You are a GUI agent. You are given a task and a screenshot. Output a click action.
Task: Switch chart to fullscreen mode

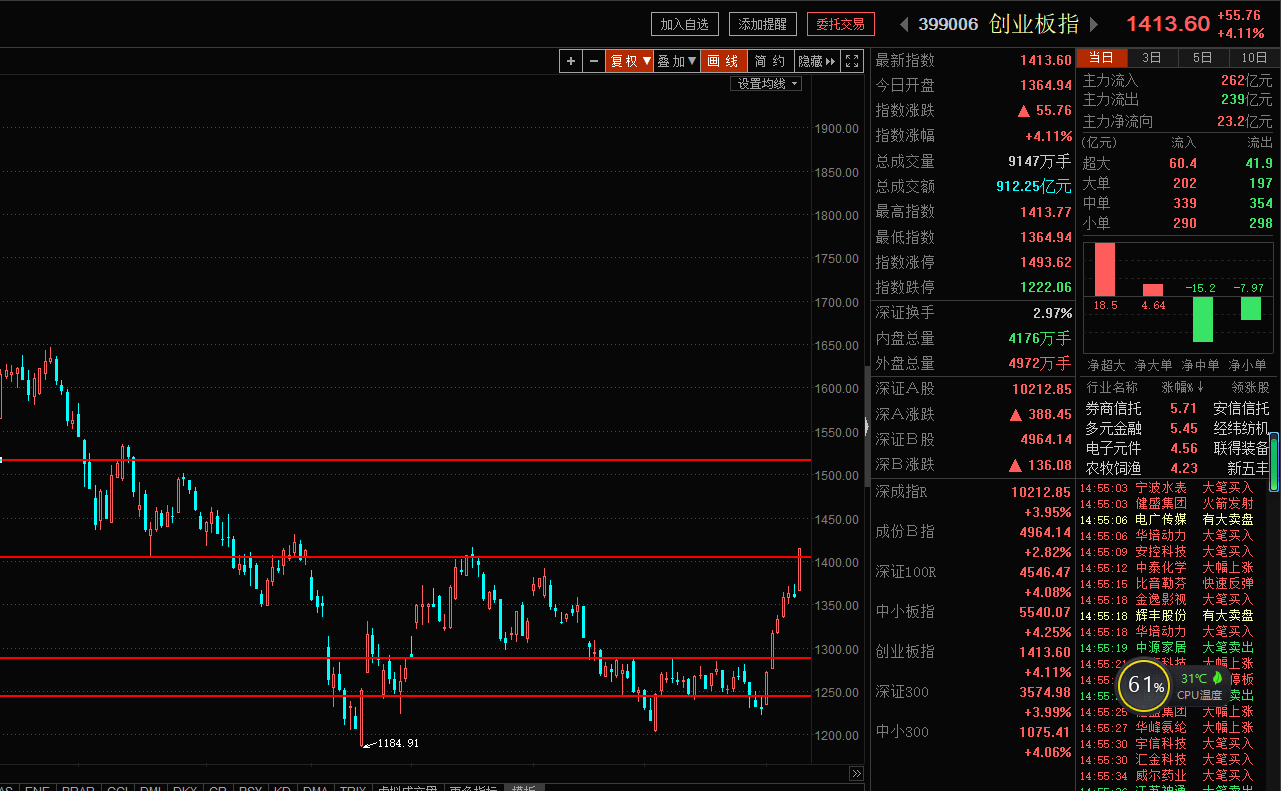click(x=852, y=61)
